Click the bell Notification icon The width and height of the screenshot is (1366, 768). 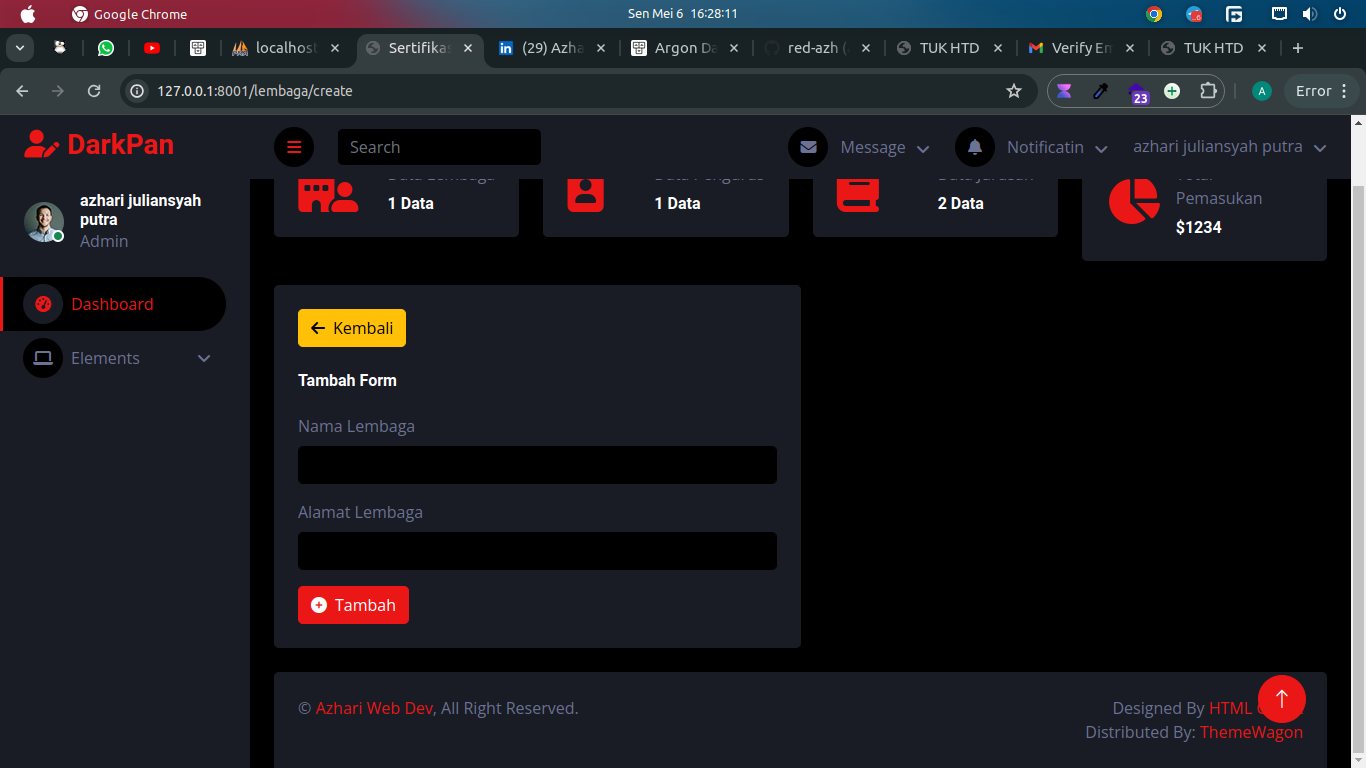[975, 147]
